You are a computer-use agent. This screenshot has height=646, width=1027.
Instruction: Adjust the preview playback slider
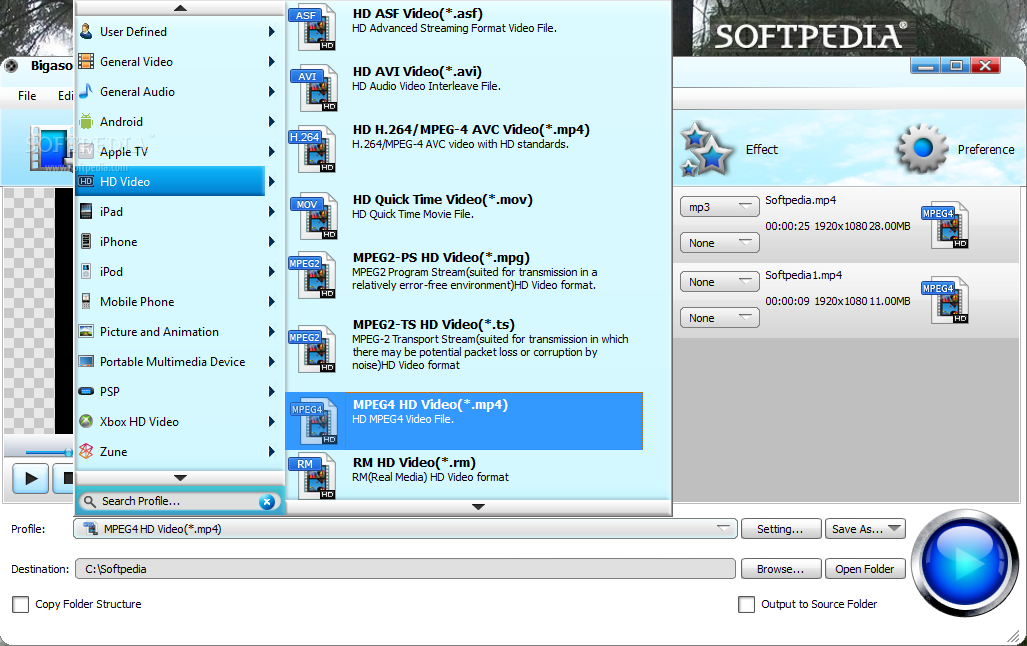(x=68, y=452)
